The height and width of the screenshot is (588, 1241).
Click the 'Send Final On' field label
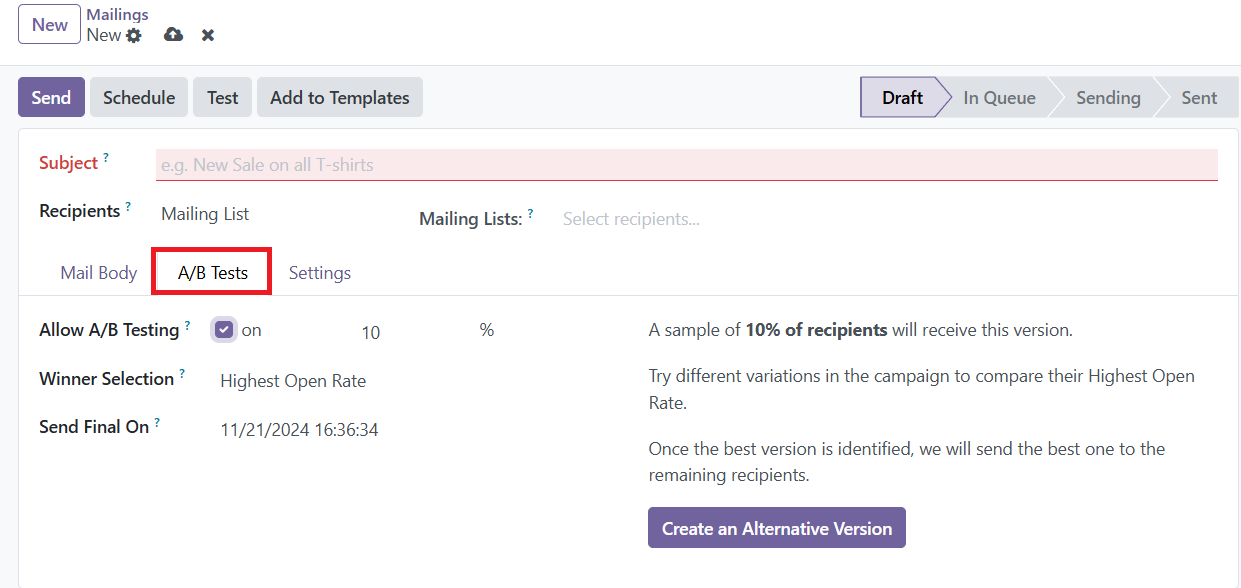click(94, 427)
